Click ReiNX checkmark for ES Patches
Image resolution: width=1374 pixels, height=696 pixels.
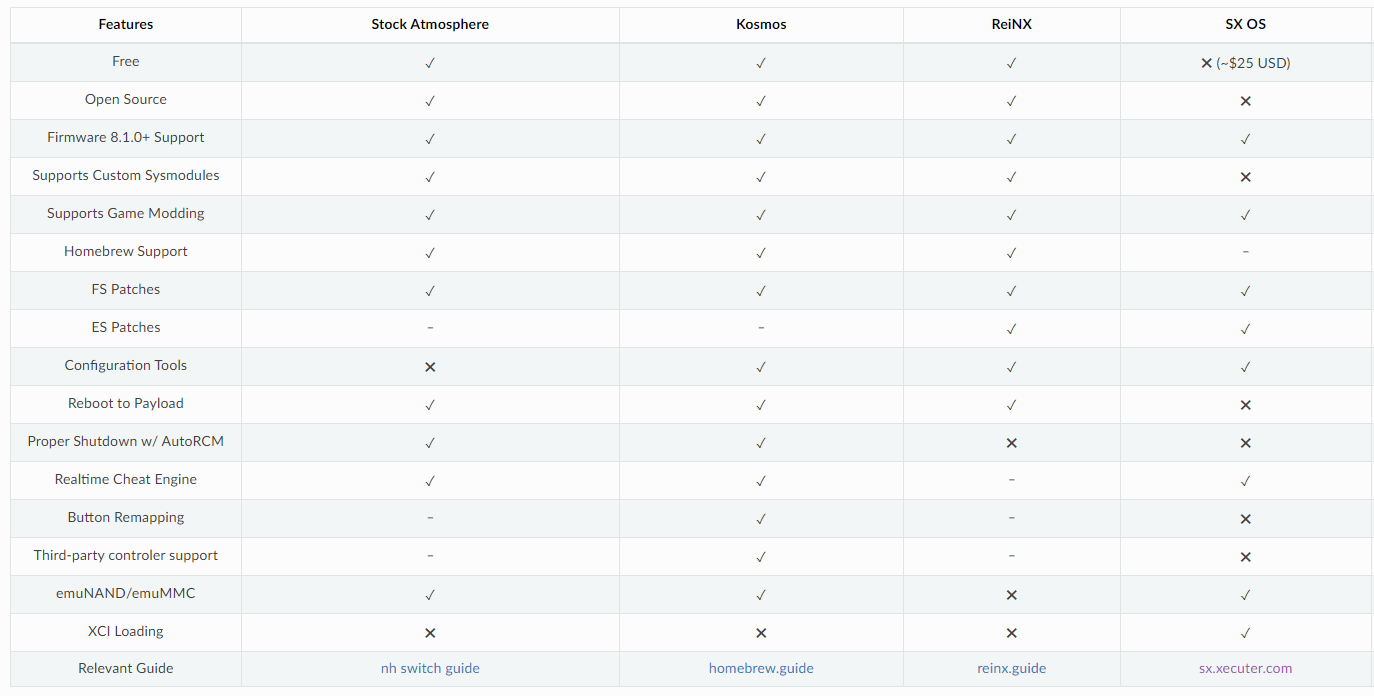click(x=1012, y=329)
